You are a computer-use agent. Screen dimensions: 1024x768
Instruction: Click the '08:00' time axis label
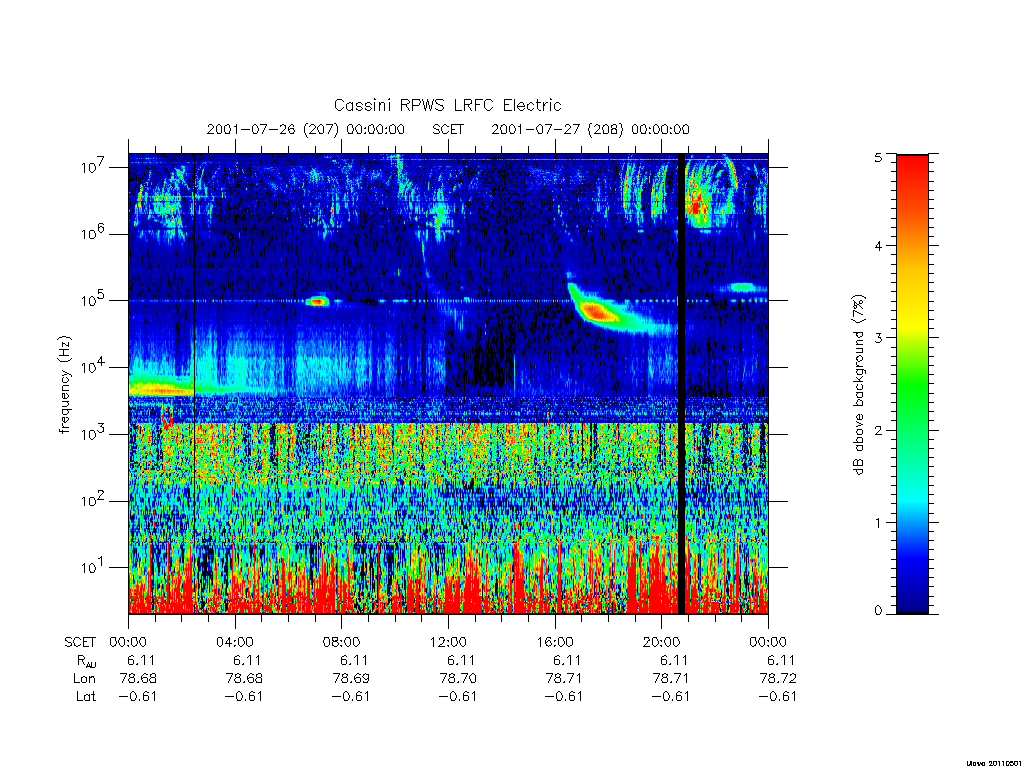tap(342, 642)
